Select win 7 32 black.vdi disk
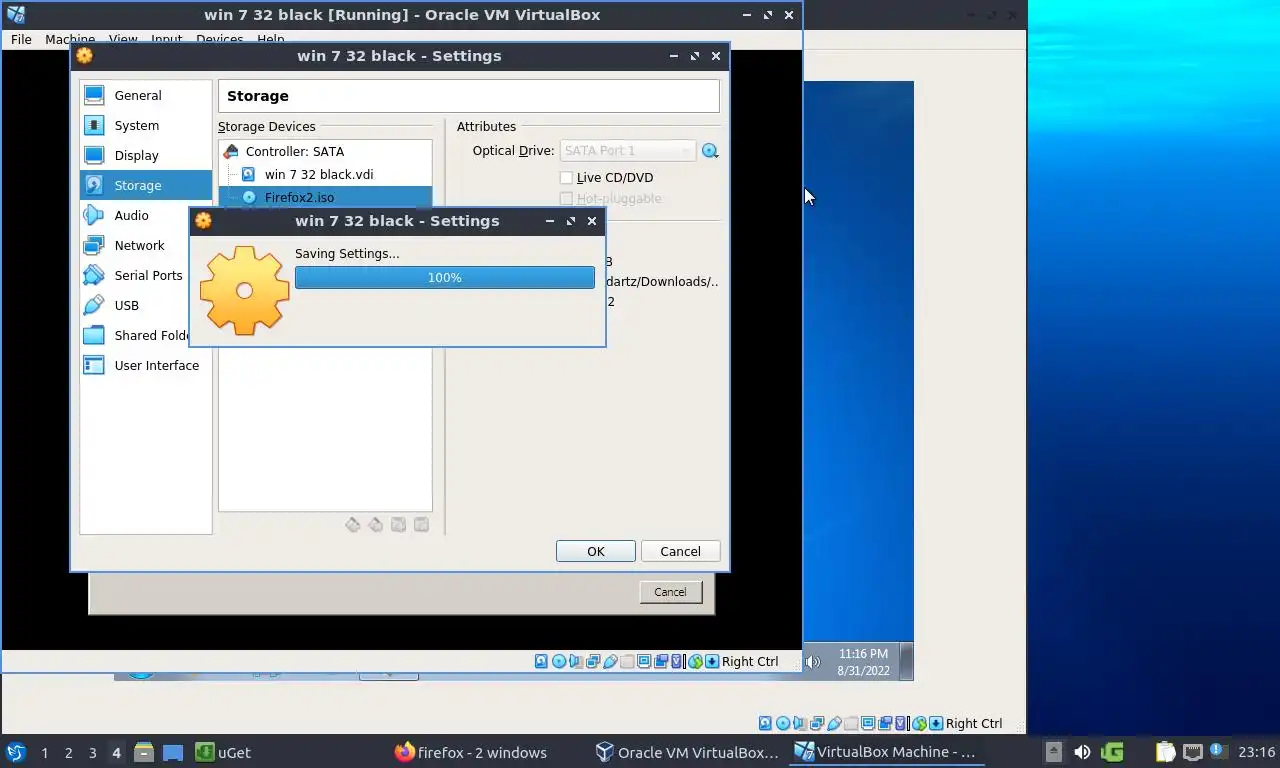This screenshot has width=1280, height=768. point(325,174)
